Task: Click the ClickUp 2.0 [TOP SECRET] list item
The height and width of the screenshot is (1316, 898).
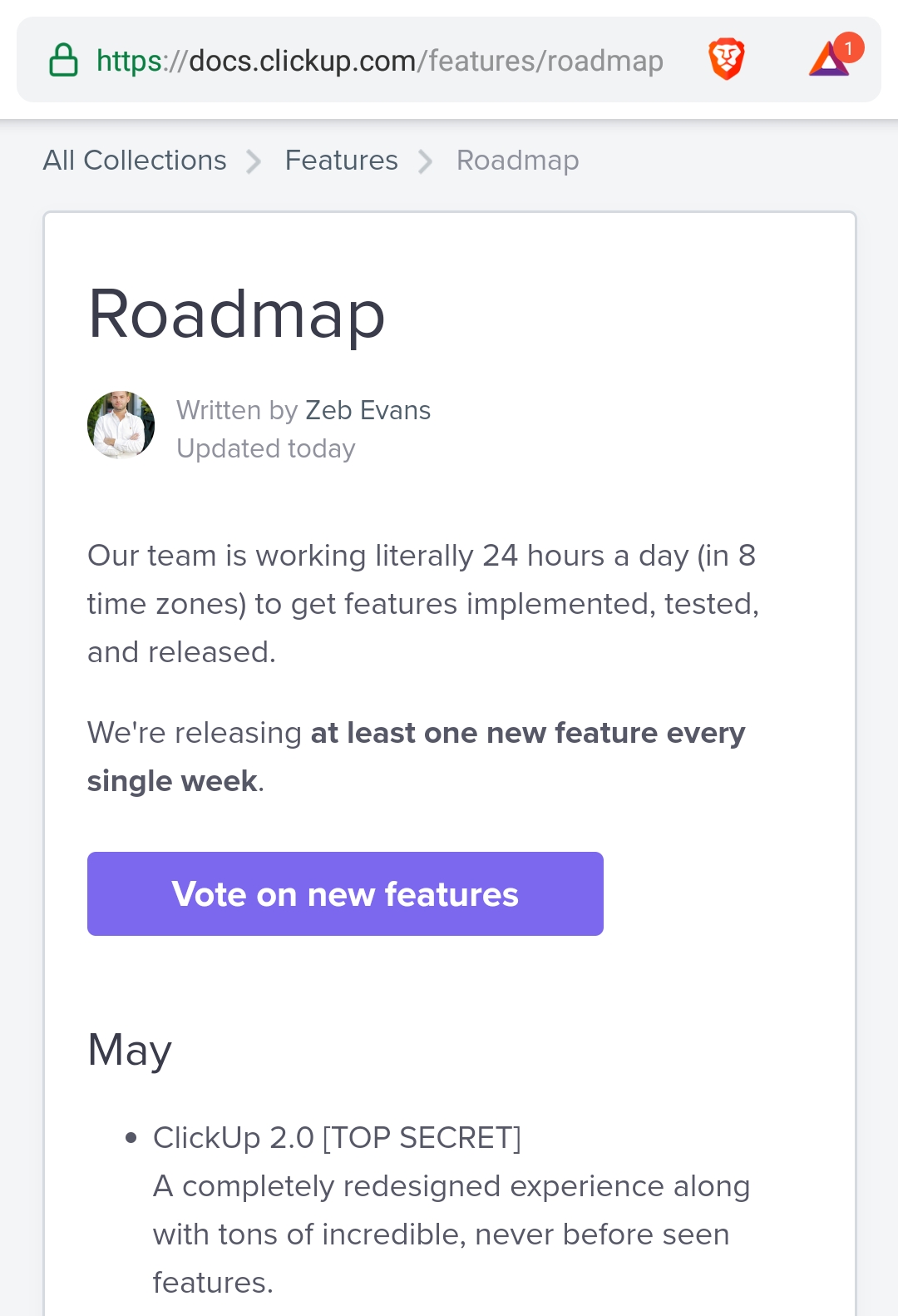Action: click(x=337, y=1137)
